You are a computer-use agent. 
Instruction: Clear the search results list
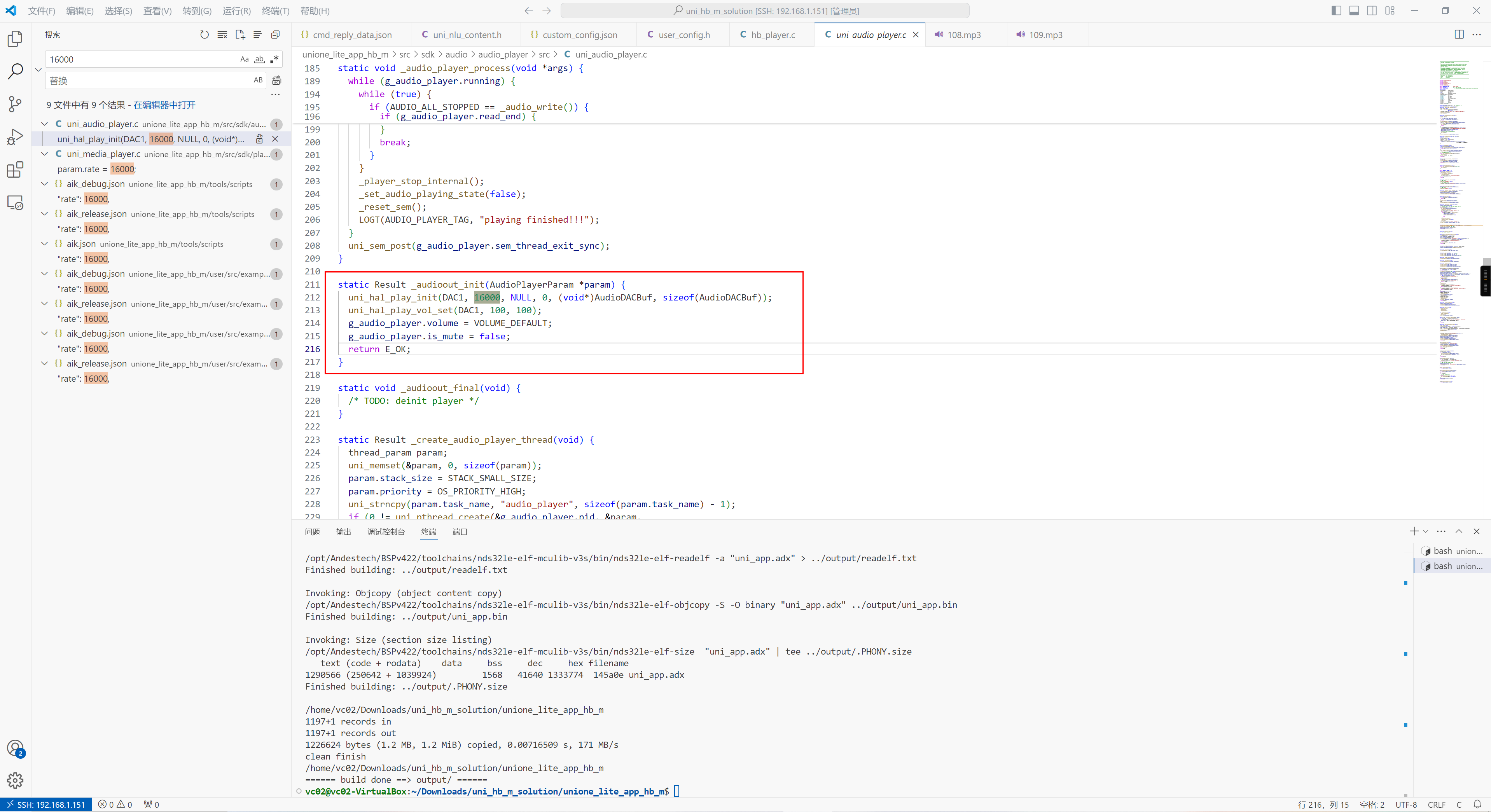[222, 35]
